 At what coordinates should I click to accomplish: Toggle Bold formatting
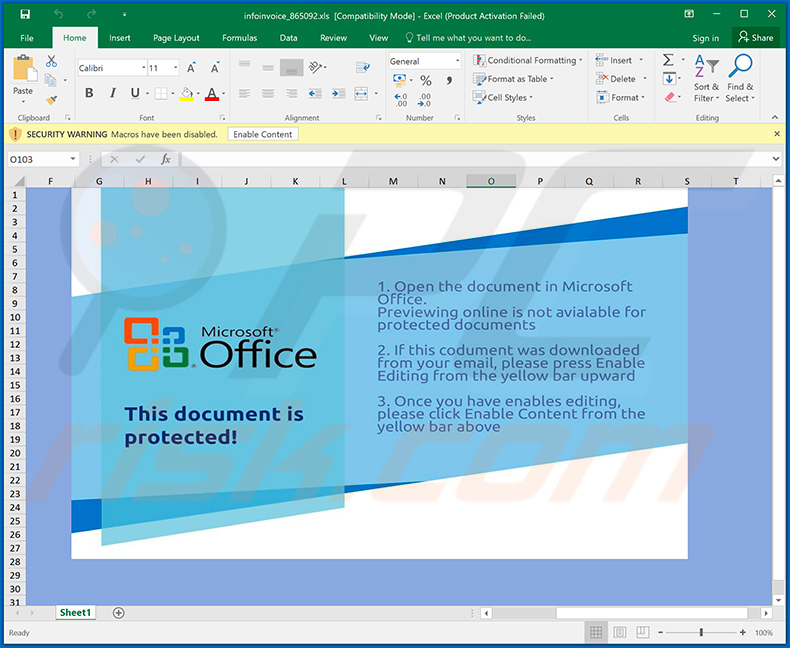point(89,93)
